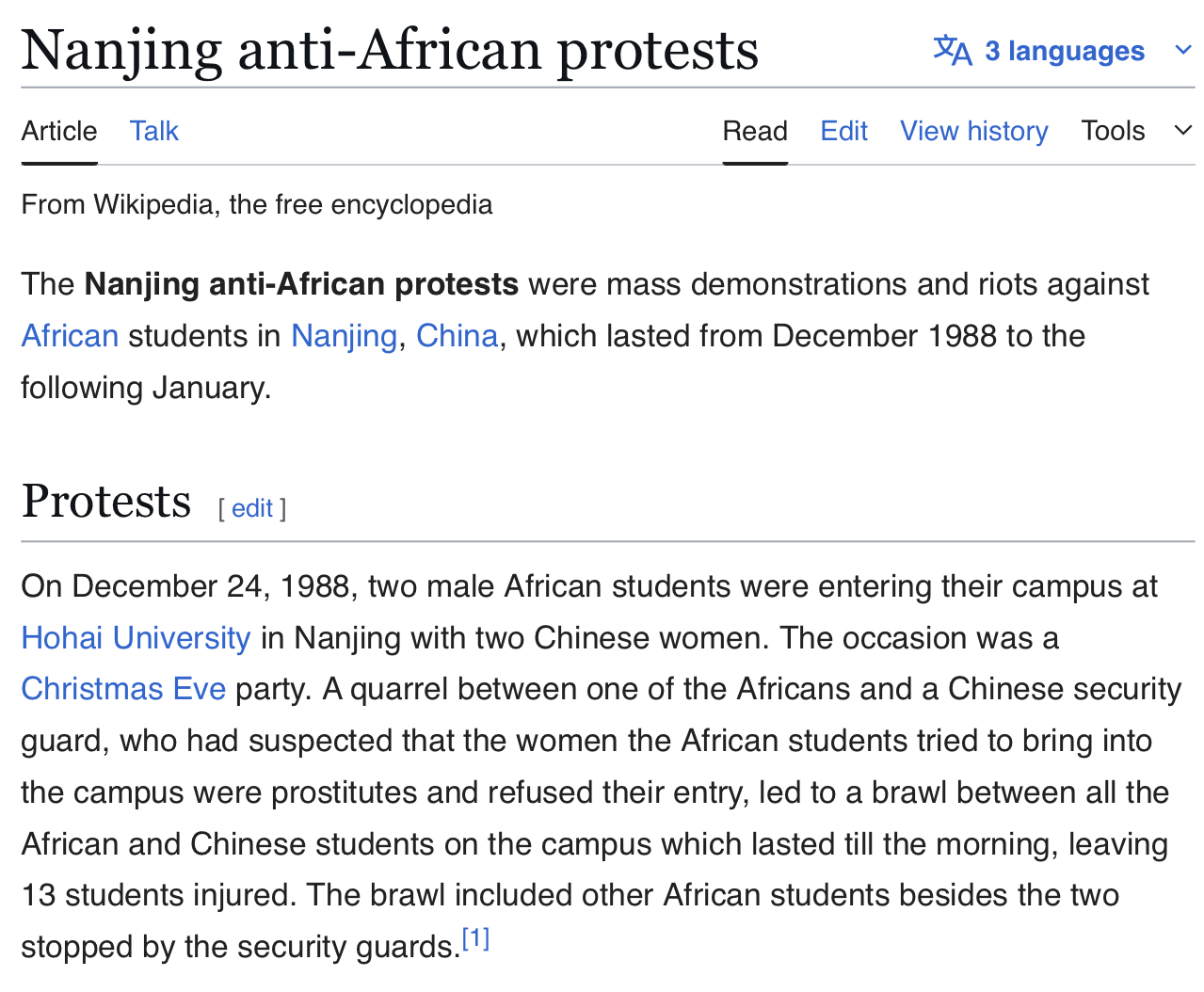
Task: Open the View history tab
Action: [973, 131]
